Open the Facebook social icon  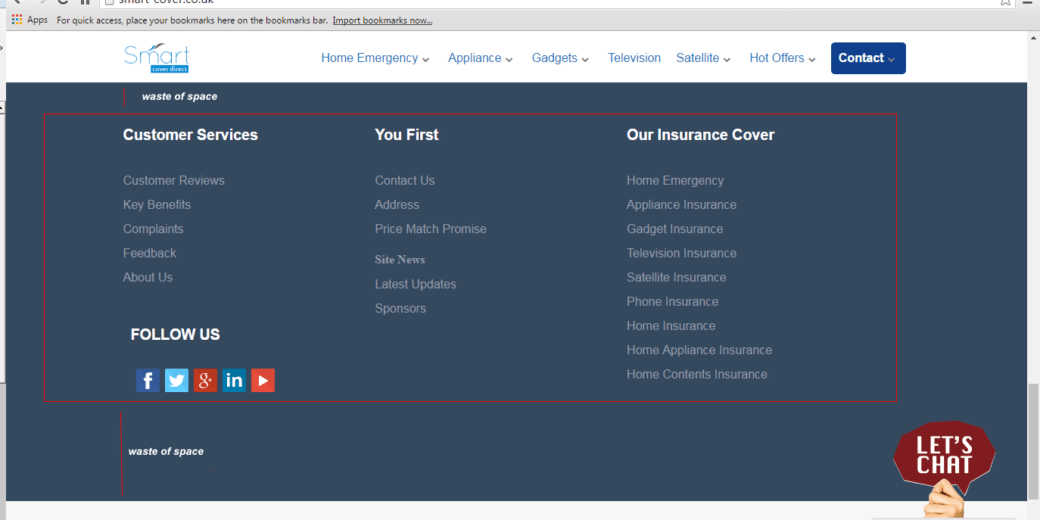(147, 380)
